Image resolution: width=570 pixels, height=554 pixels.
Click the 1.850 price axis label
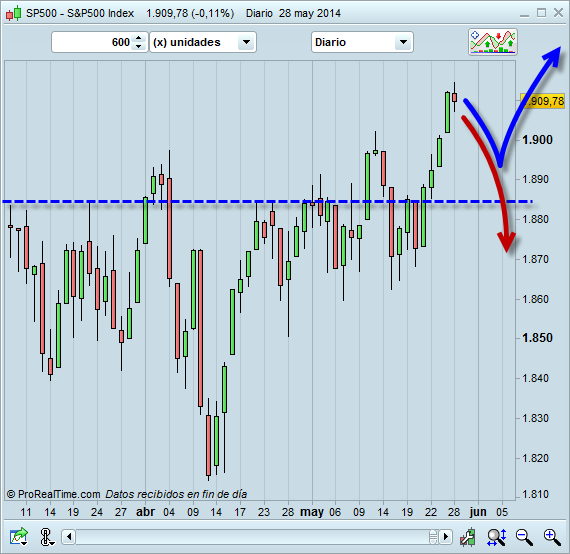coord(537,338)
